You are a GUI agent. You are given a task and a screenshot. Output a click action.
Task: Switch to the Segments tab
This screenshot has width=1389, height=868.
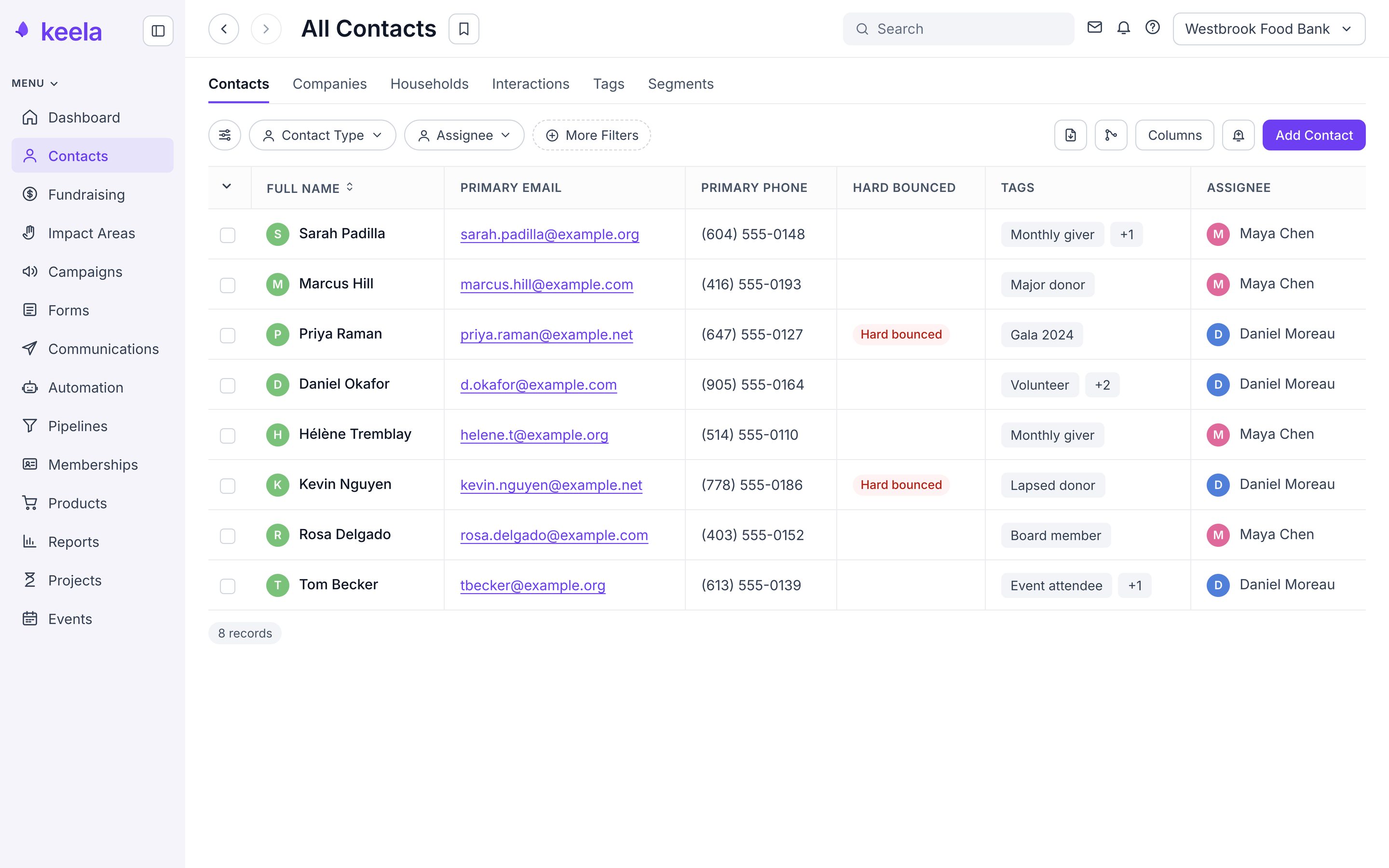681,84
